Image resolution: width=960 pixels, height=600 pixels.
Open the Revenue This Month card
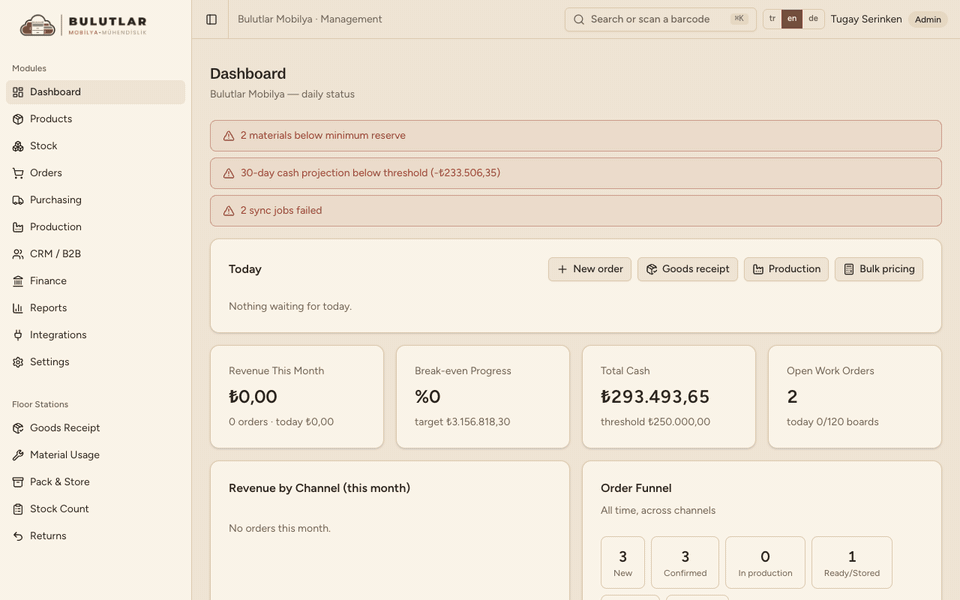pos(297,397)
